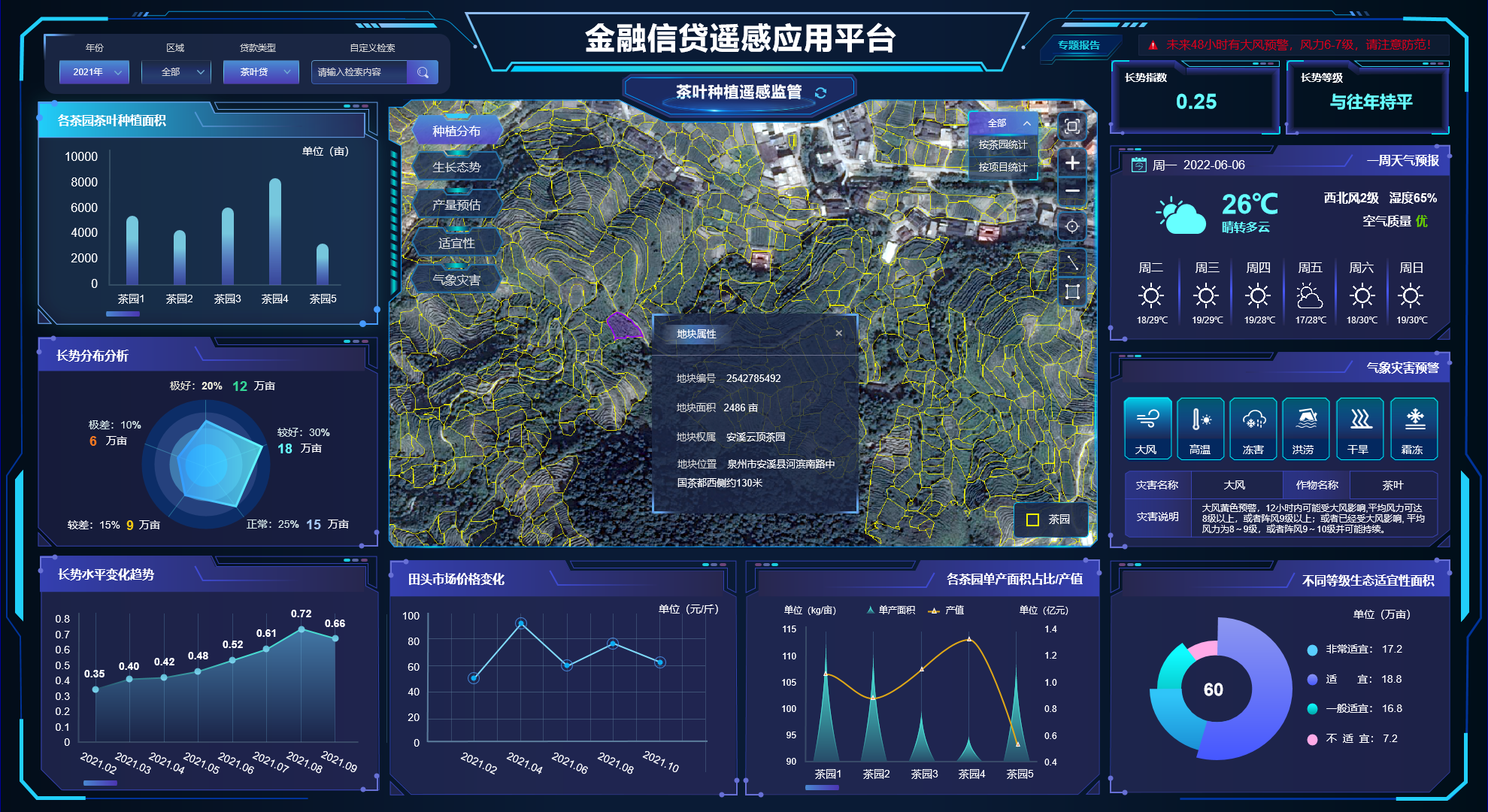
Task: Zoom in the map with plus icon
Action: point(1072,162)
